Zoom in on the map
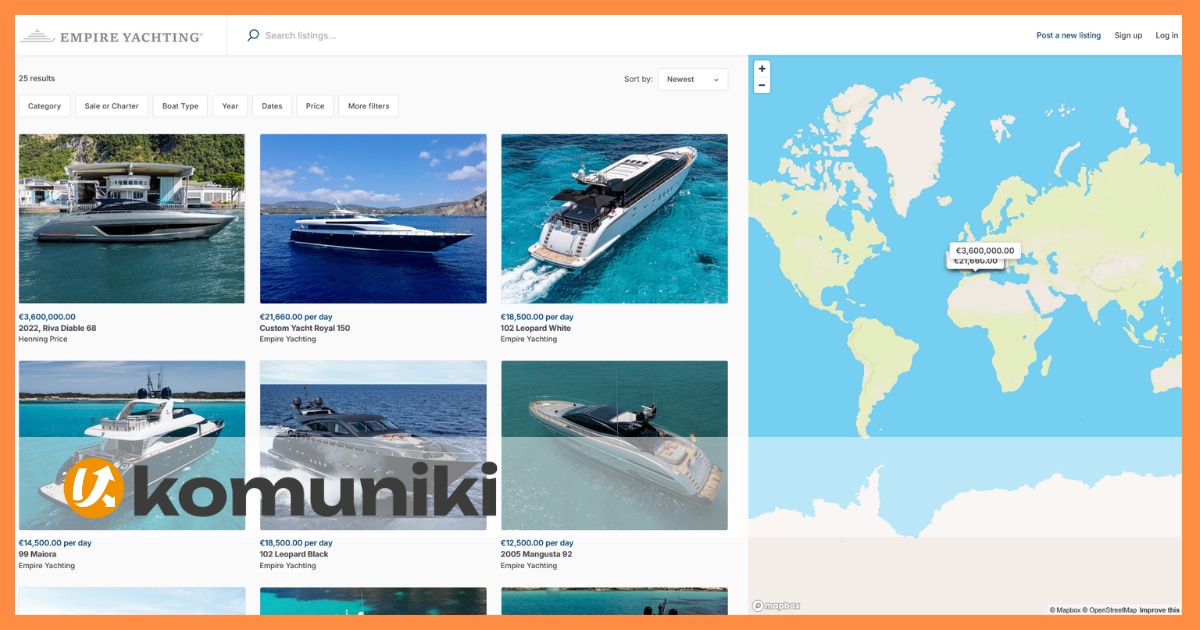The width and height of the screenshot is (1200, 630). click(x=762, y=69)
